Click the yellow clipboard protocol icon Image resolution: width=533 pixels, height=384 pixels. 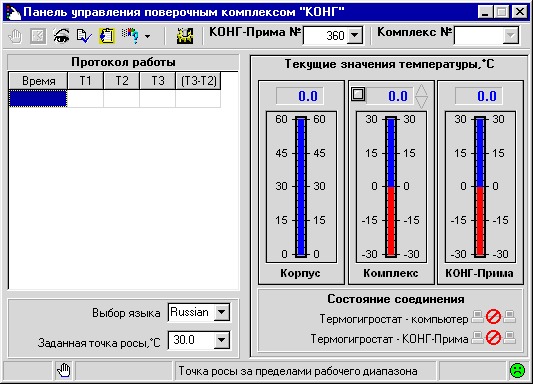(x=106, y=36)
